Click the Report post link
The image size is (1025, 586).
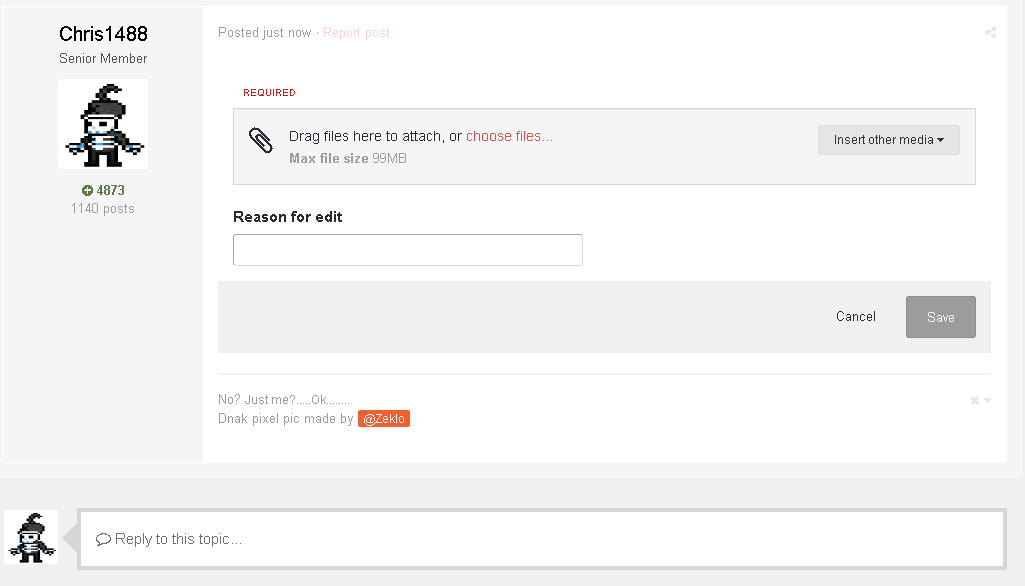tap(356, 33)
